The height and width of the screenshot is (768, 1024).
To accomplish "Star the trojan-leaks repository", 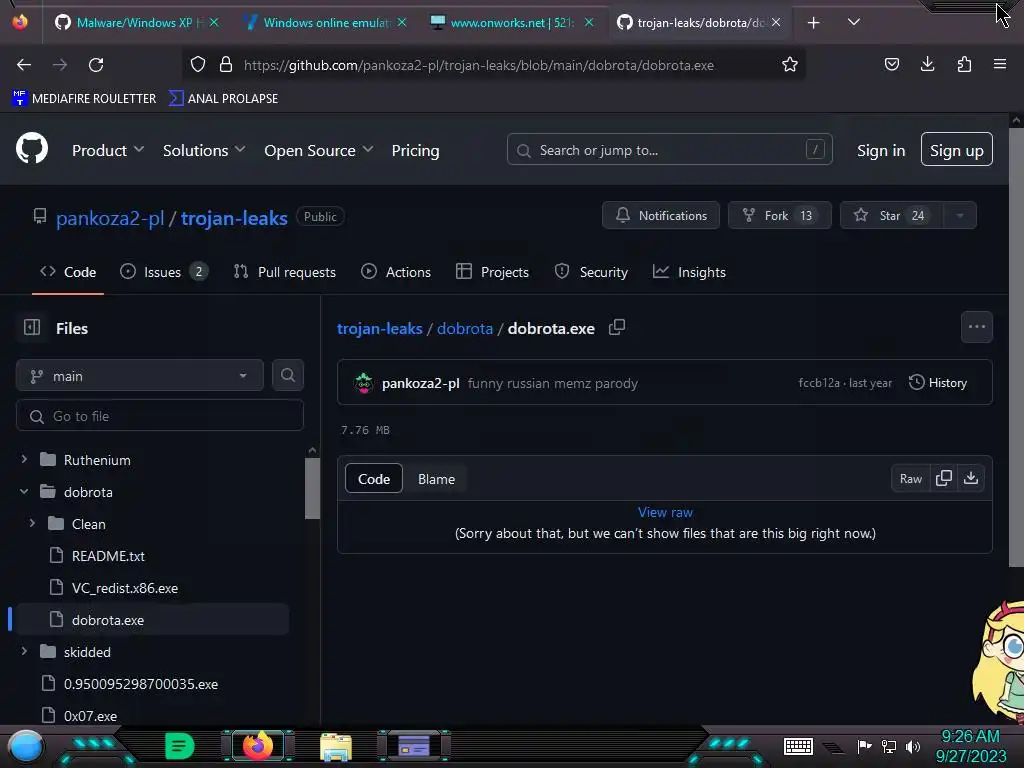I will coord(891,216).
